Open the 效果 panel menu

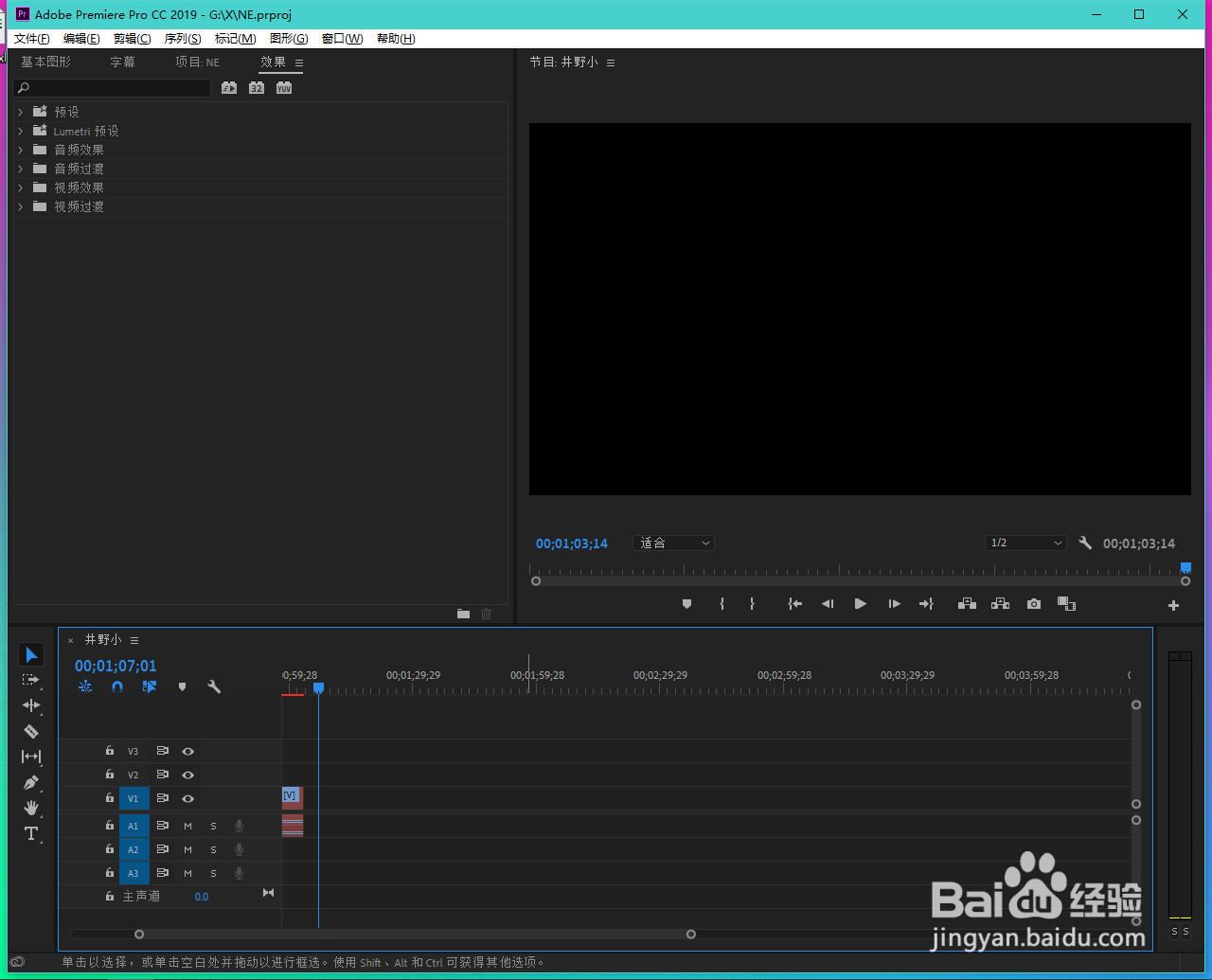[299, 62]
